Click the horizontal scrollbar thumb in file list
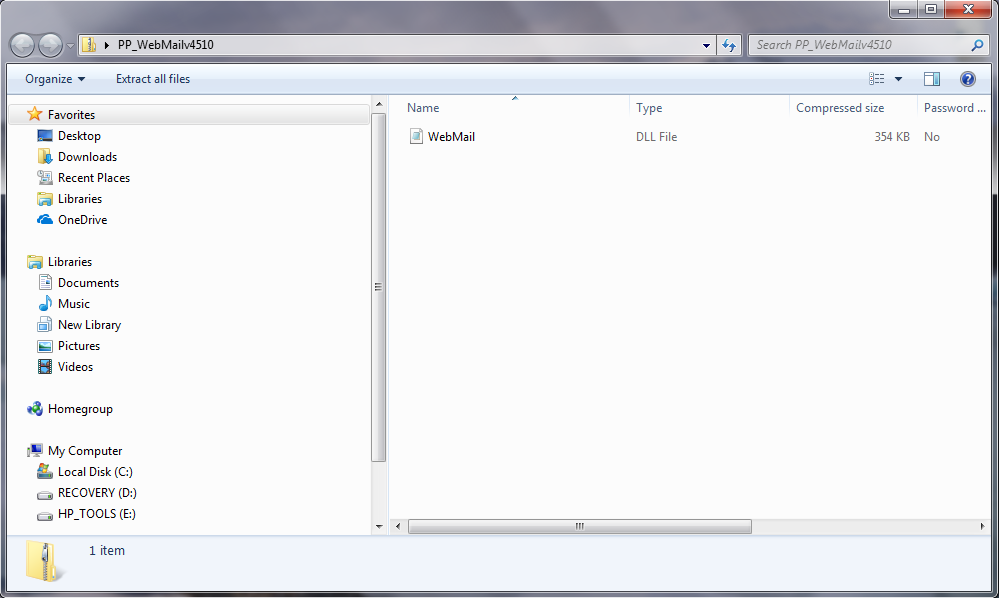 point(580,527)
